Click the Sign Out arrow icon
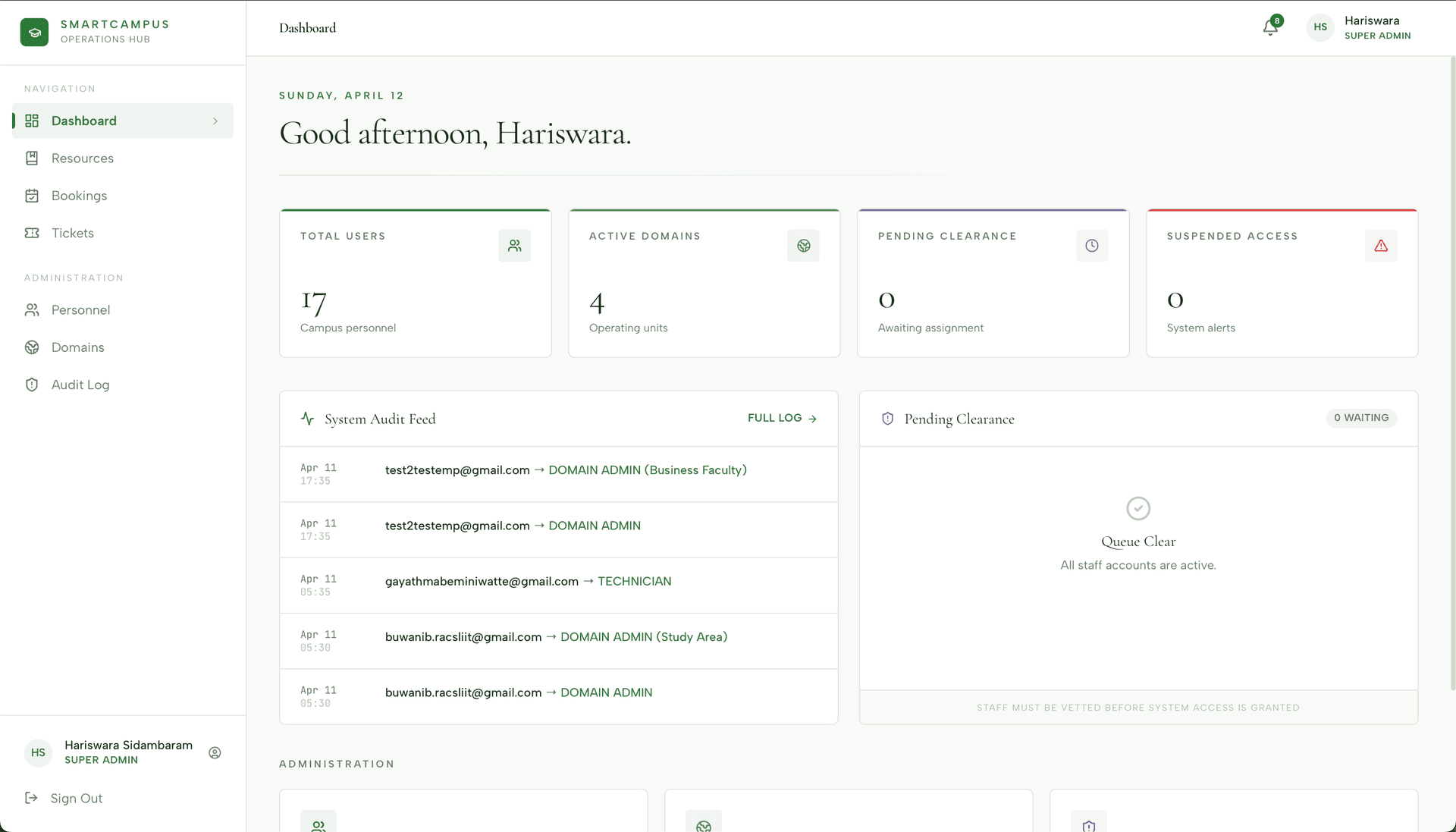This screenshot has height=832, width=1456. point(31,798)
